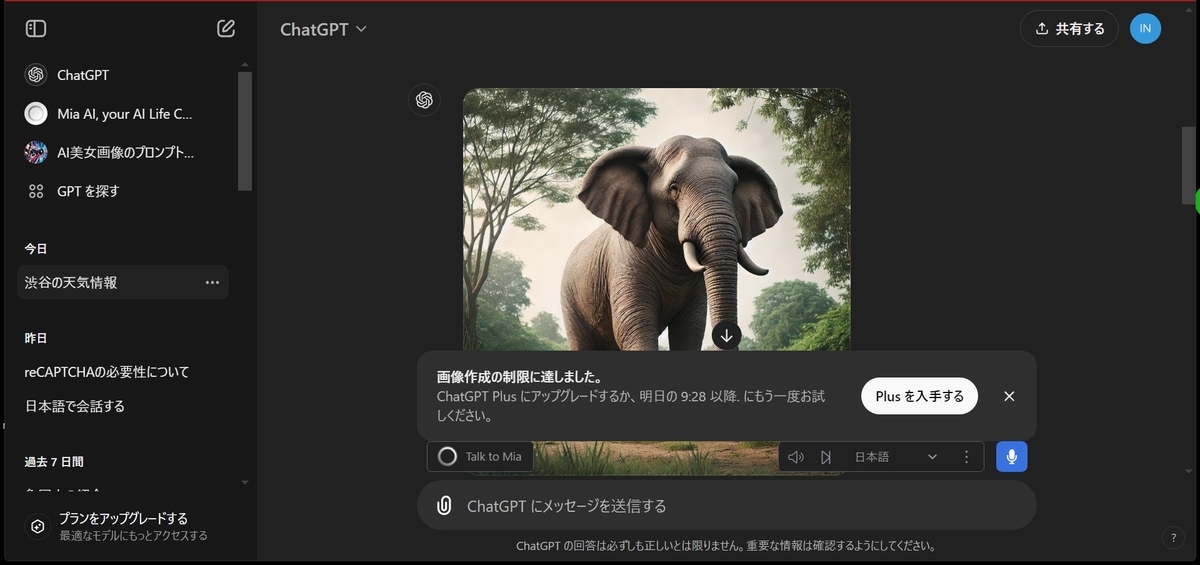Click the sidebar scroll-up arrow
Screen dimensions: 1200x565
coord(245,64)
